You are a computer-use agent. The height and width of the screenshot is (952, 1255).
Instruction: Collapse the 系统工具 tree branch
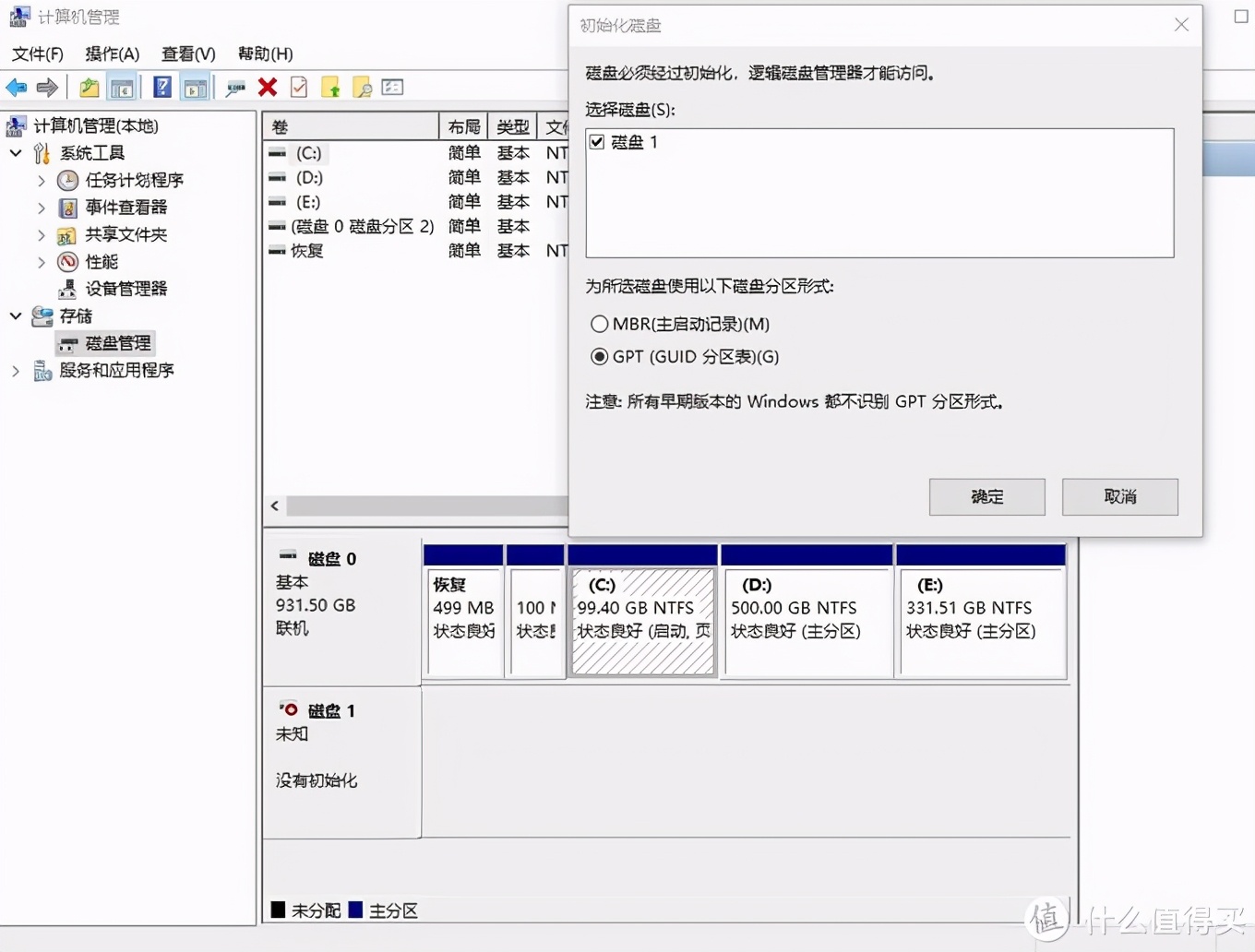pos(16,152)
